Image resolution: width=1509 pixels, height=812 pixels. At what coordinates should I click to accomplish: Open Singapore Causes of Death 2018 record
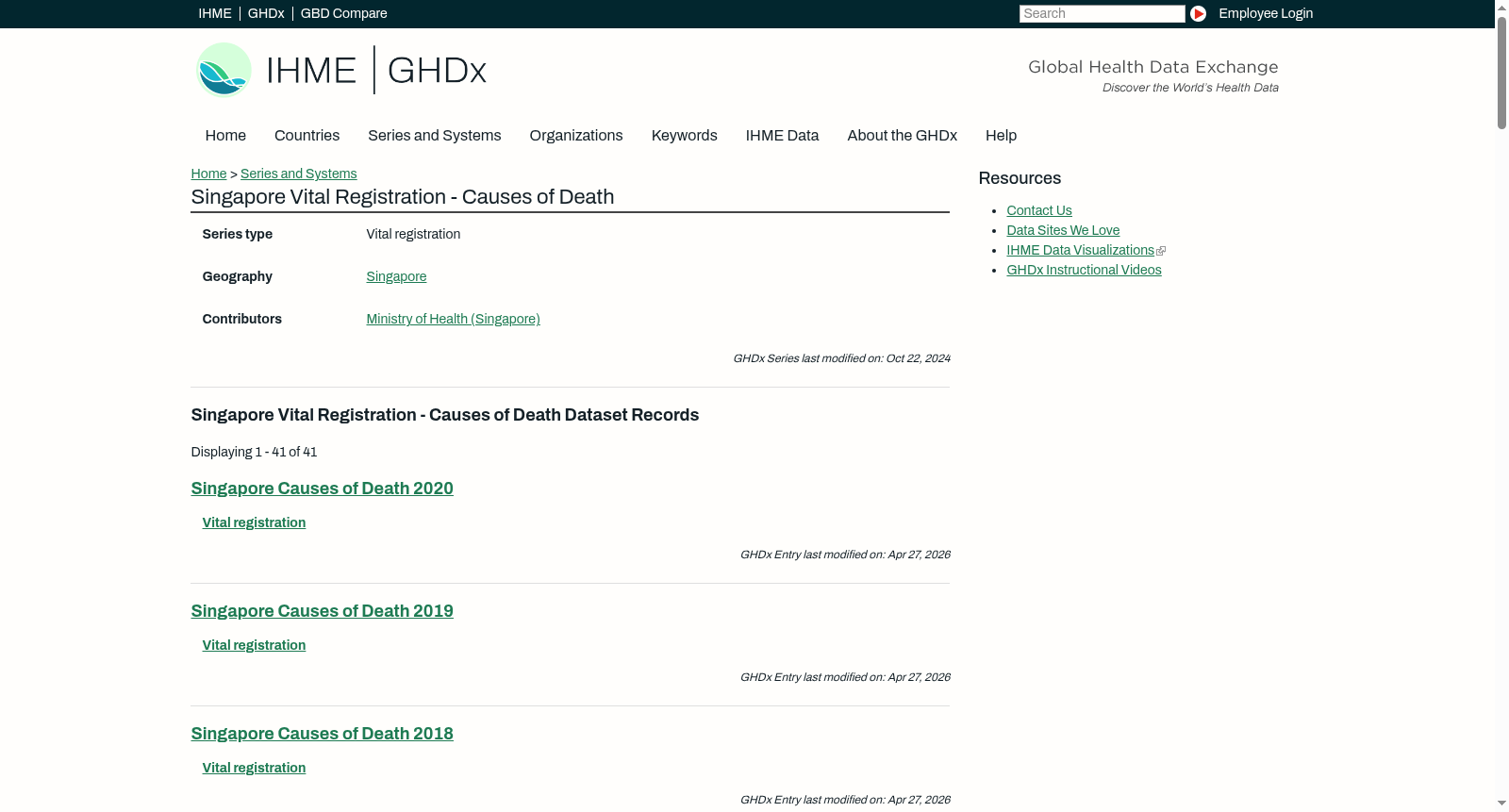point(322,734)
